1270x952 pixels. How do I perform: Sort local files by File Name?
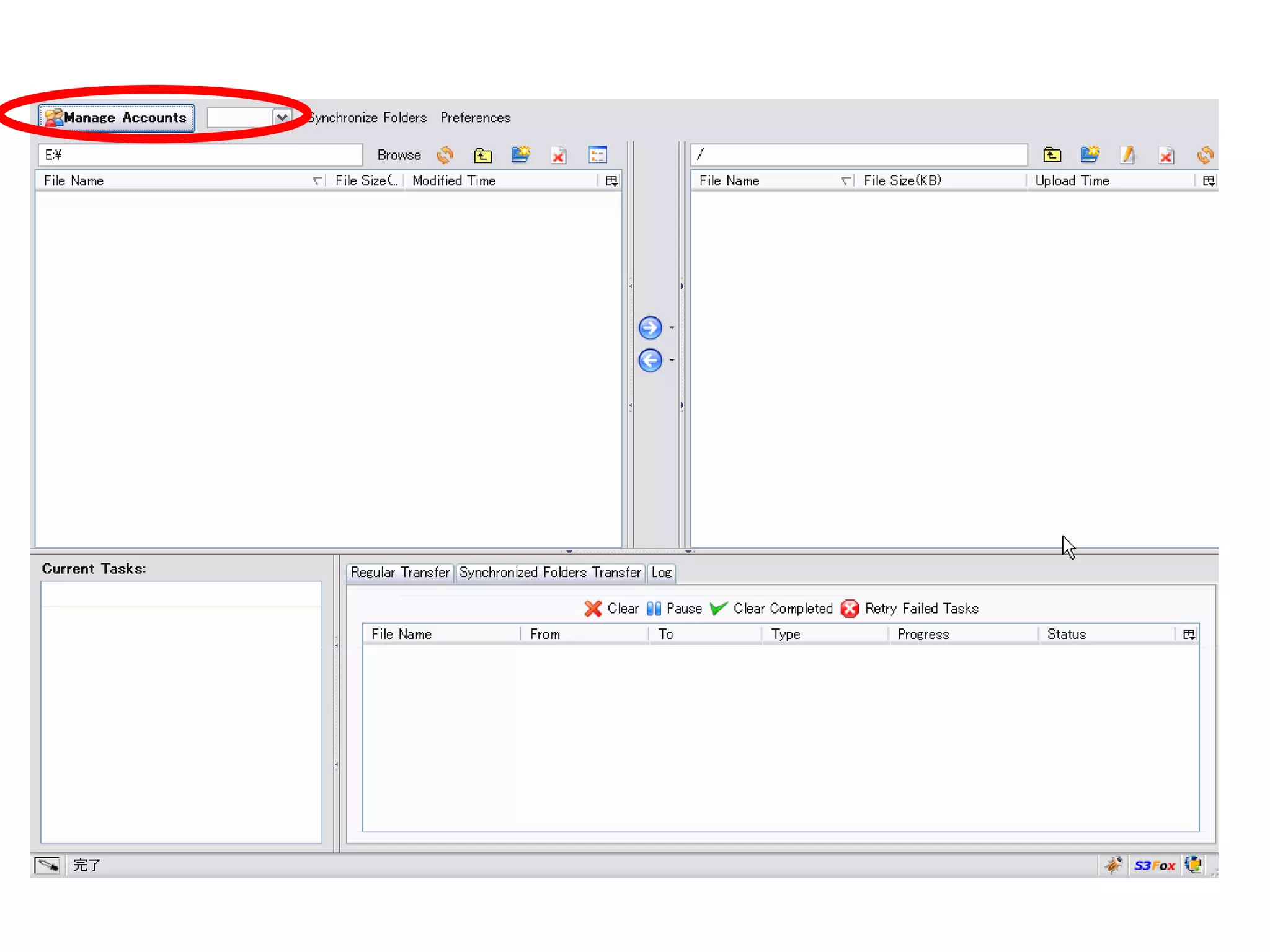(180, 181)
